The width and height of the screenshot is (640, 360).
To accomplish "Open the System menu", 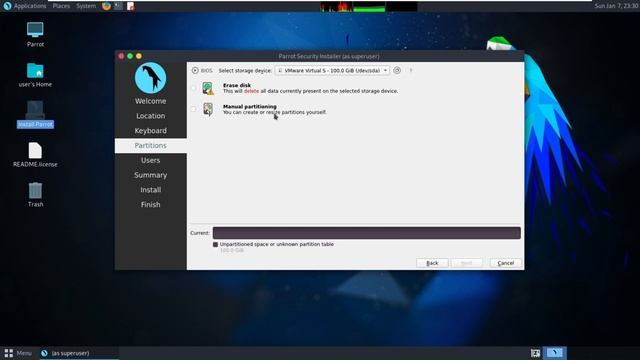I will pyautogui.click(x=86, y=6).
